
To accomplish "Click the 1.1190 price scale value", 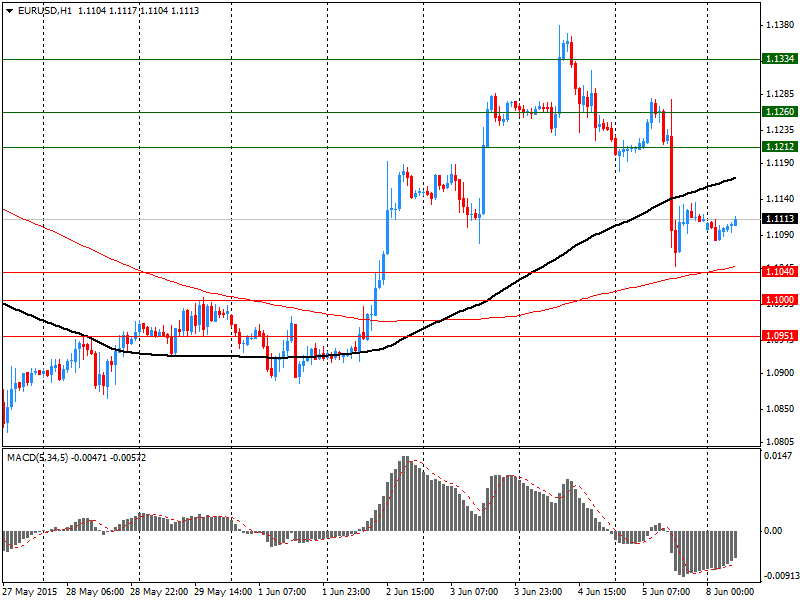I will click(781, 163).
